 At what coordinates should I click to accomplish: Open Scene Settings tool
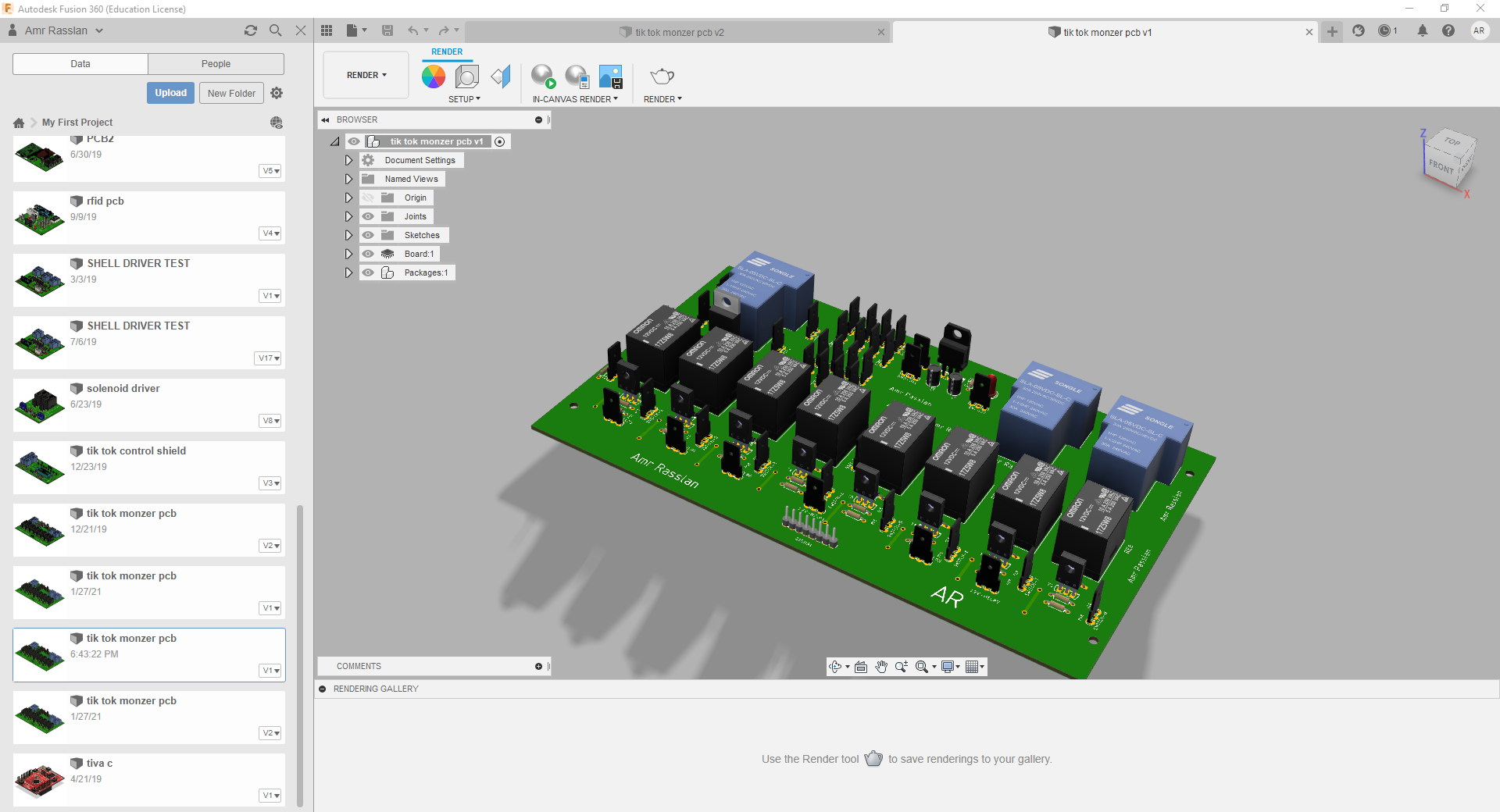click(467, 77)
